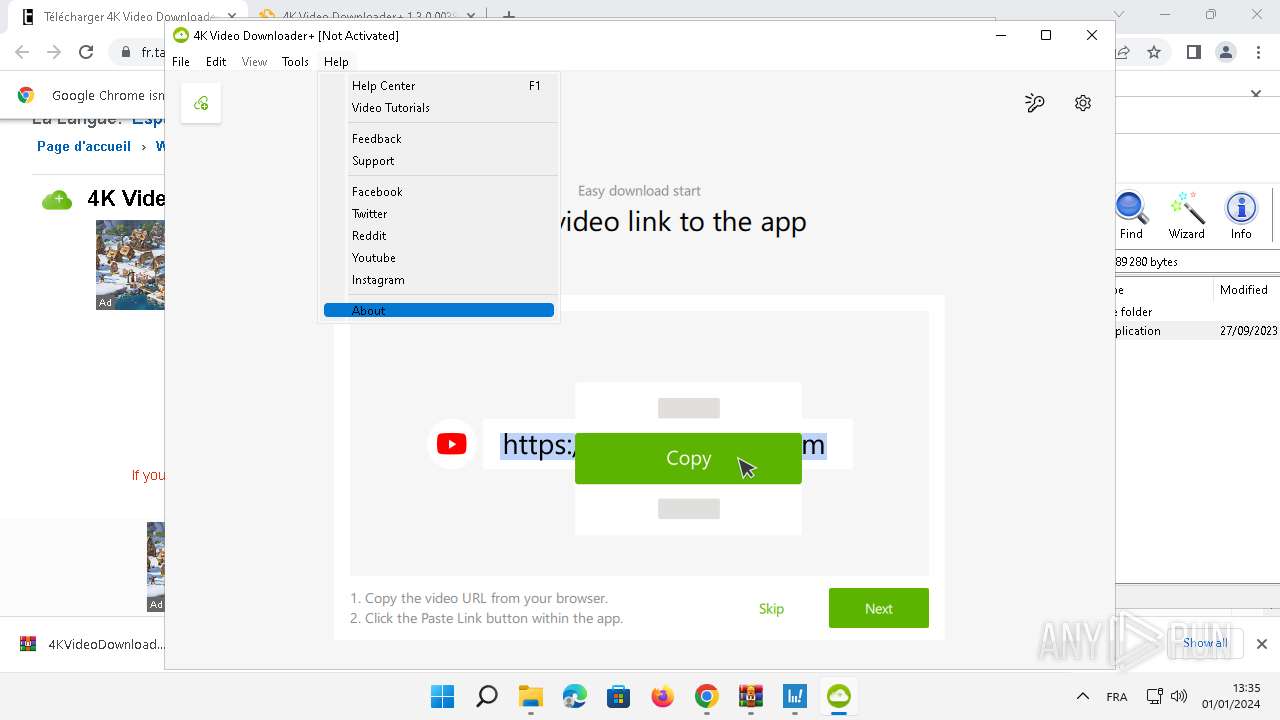Close the Help menu via its header
This screenshot has width=1280, height=720.
[336, 62]
